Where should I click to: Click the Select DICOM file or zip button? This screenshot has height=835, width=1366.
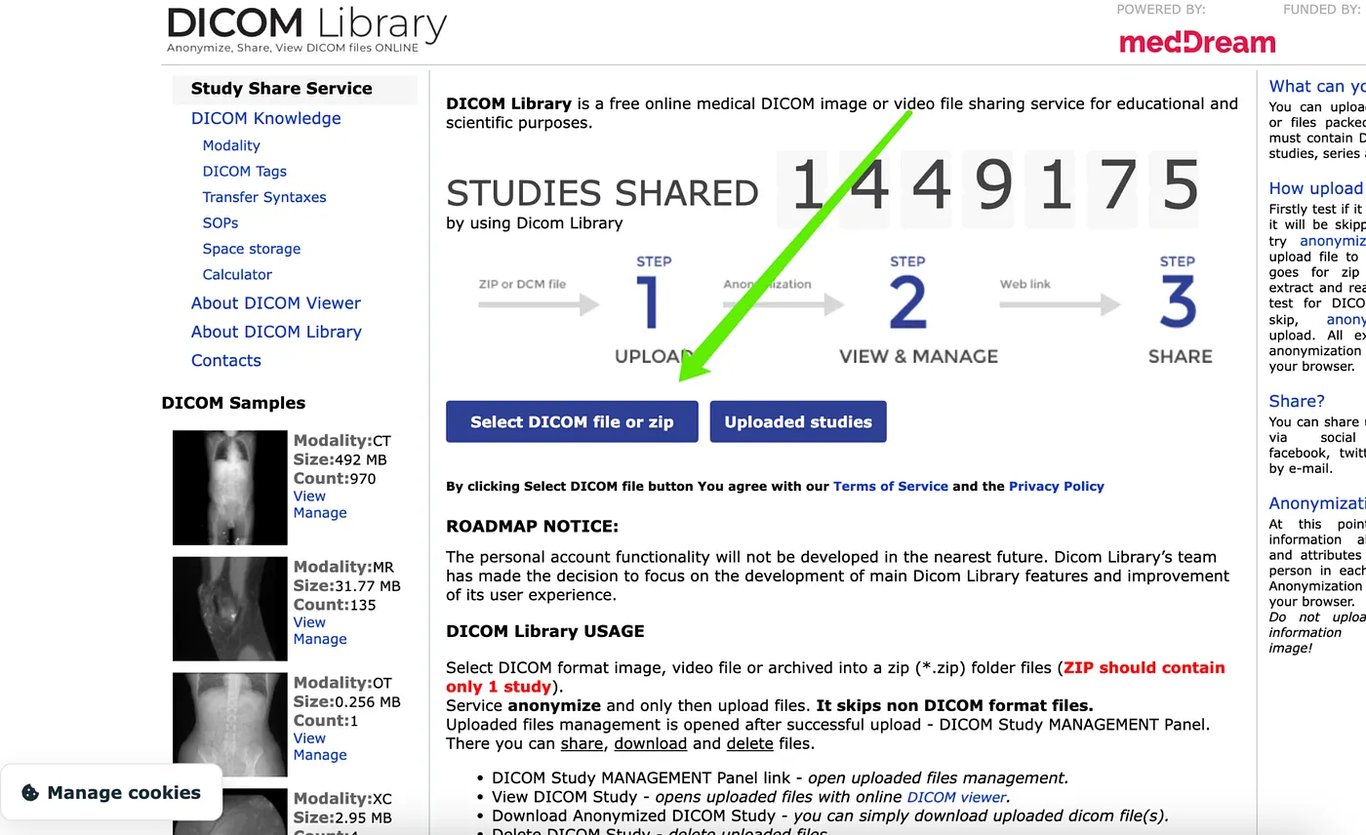pyautogui.click(x=572, y=422)
